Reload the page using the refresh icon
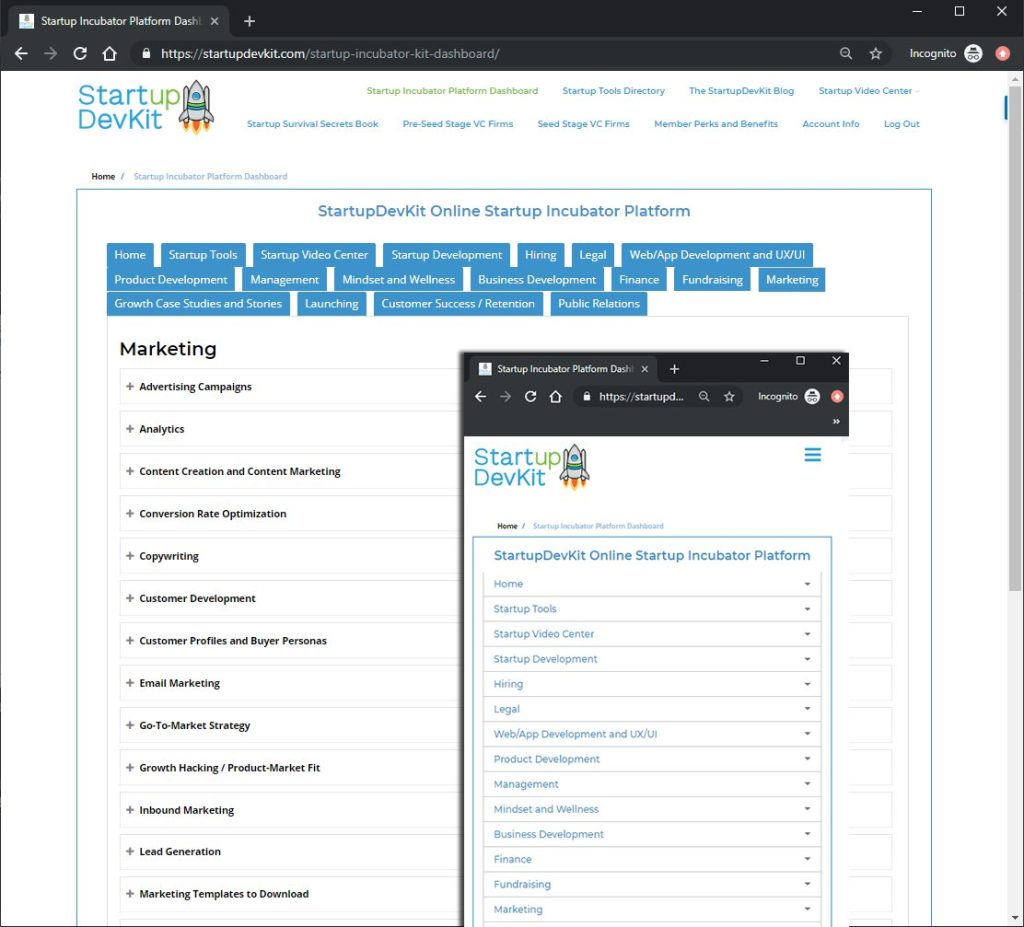 tap(79, 53)
